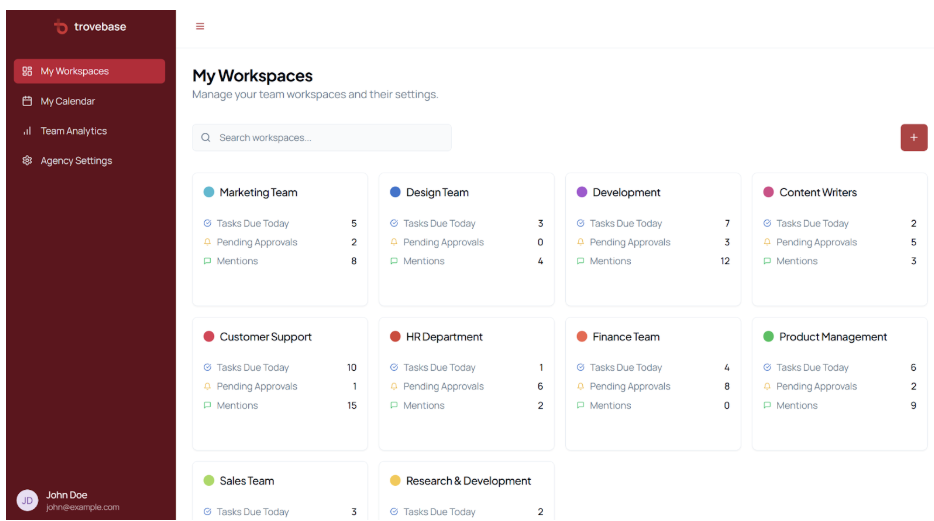
Task: Click Finance Team Mentions chat icon
Action: point(580,405)
